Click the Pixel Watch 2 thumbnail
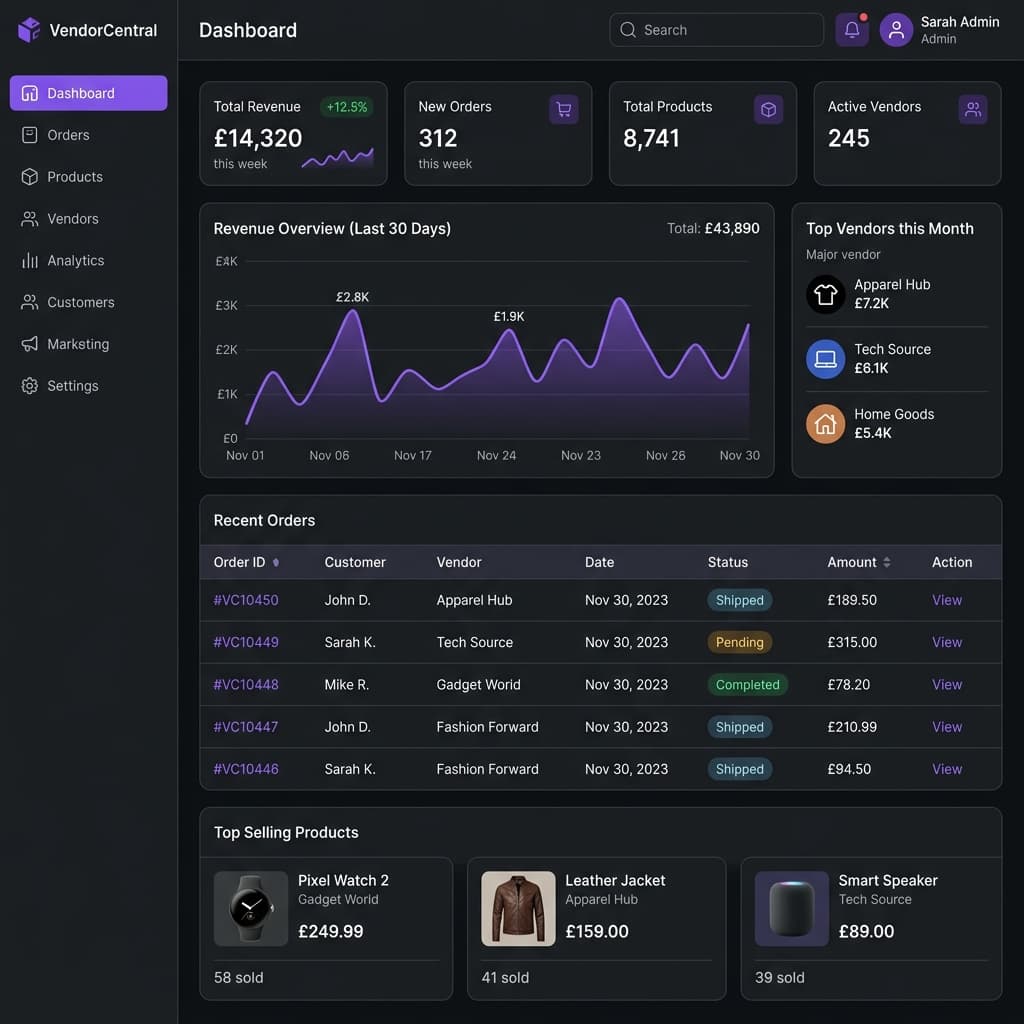The width and height of the screenshot is (1024, 1024). tap(251, 908)
